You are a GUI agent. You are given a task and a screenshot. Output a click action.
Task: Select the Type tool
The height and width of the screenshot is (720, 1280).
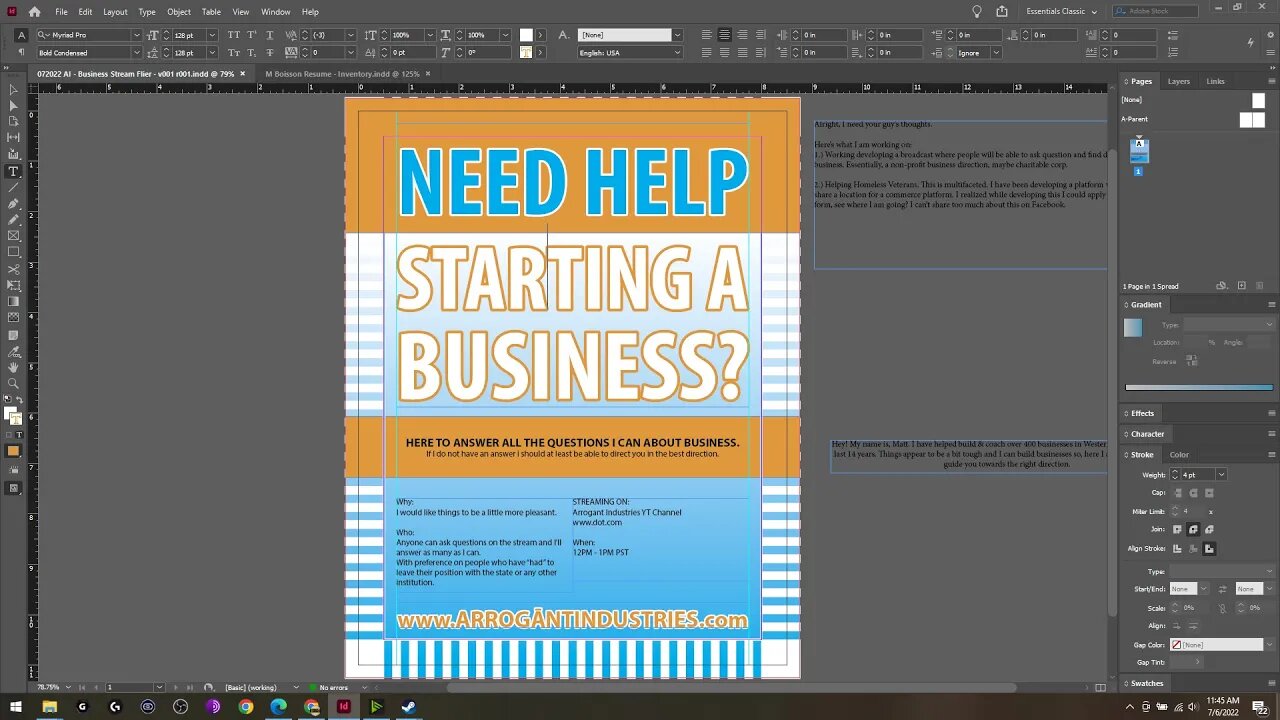(13, 171)
